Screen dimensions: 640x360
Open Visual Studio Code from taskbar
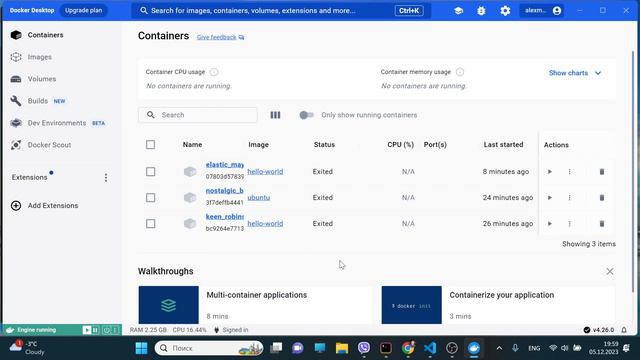pyautogui.click(x=430, y=348)
